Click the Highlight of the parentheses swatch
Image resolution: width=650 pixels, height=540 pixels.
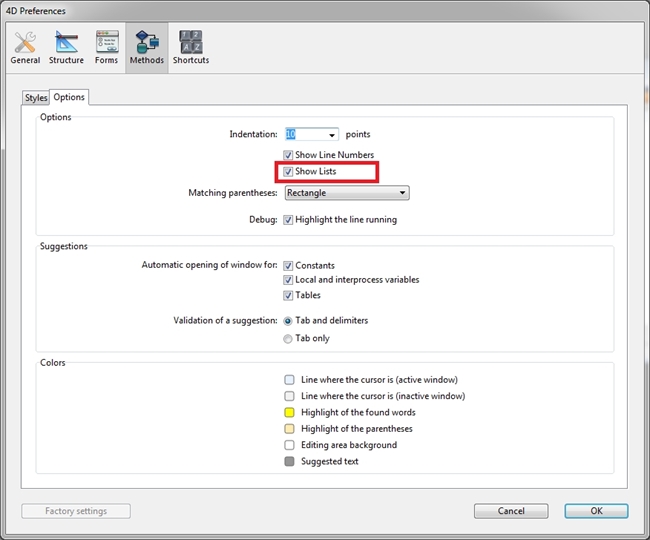click(x=289, y=429)
